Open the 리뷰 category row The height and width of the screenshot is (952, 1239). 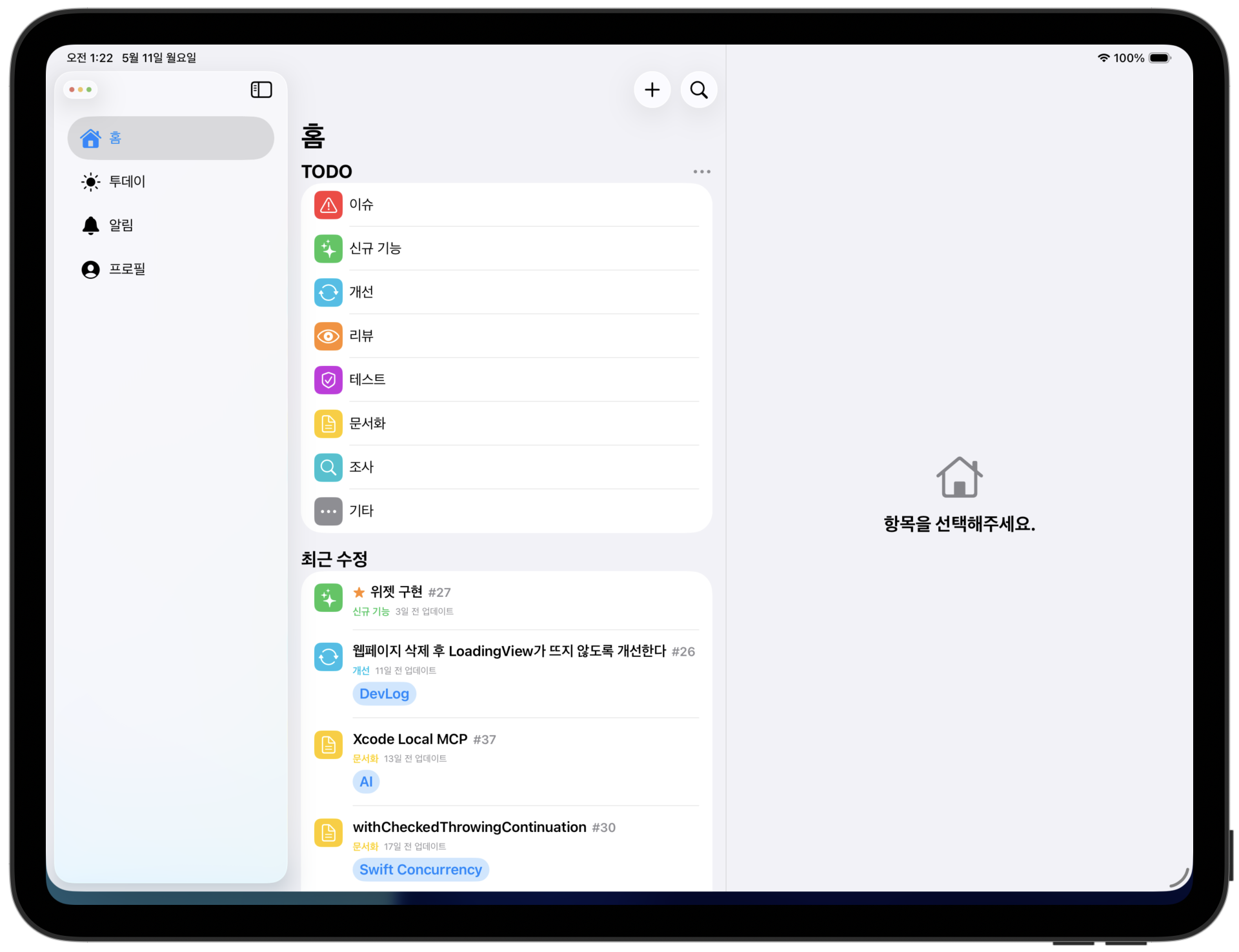pyautogui.click(x=507, y=336)
